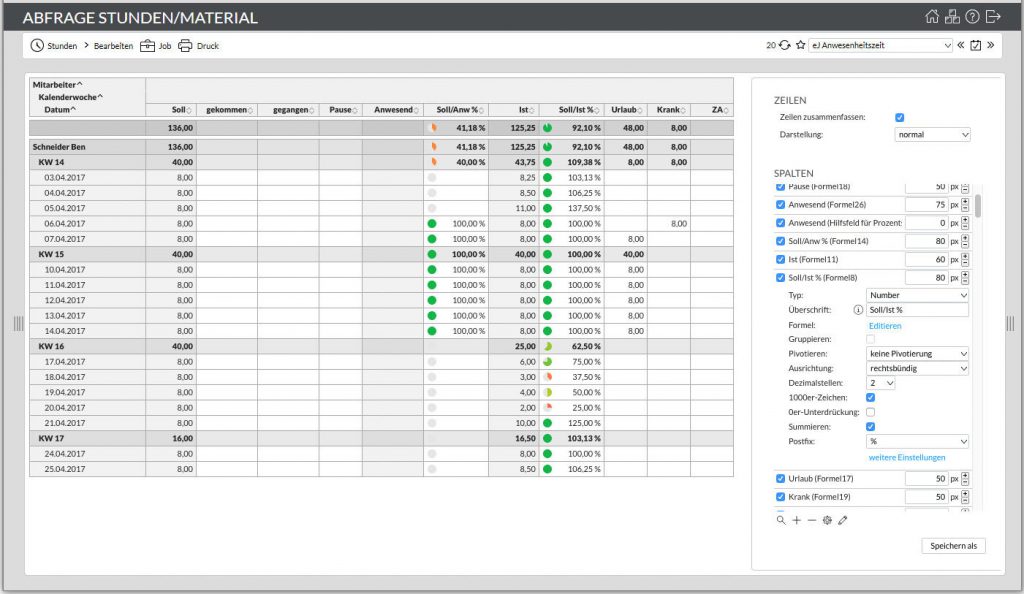Enable 0er-Unterdrückung checkbox

[x=871, y=412]
